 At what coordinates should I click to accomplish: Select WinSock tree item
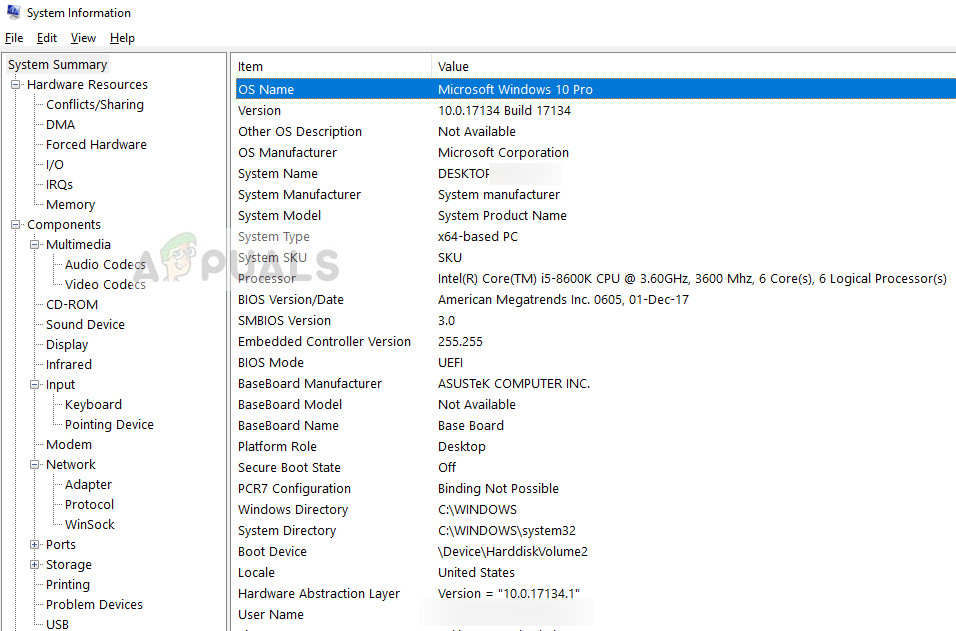(90, 525)
